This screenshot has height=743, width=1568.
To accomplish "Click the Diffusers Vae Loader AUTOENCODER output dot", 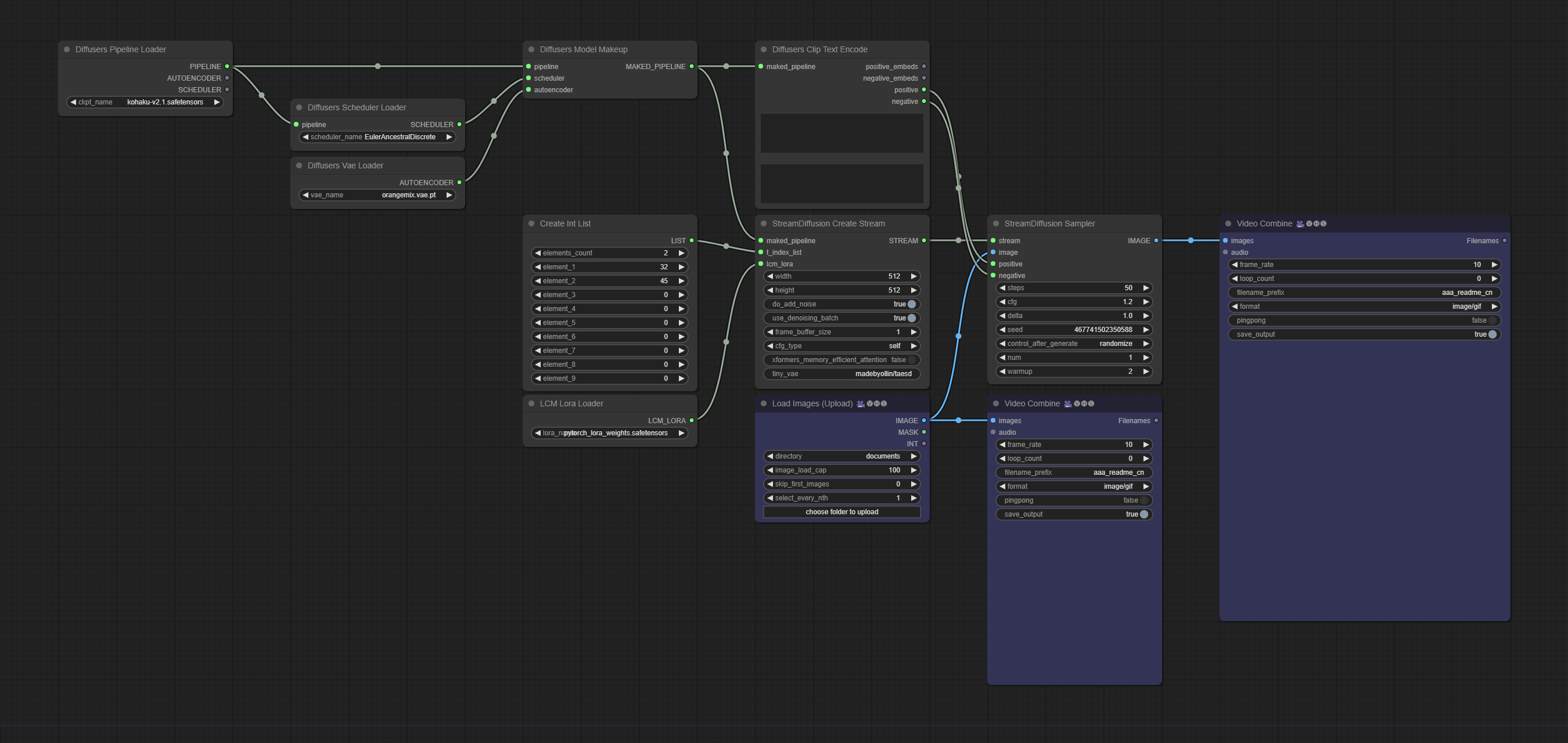I will click(459, 182).
